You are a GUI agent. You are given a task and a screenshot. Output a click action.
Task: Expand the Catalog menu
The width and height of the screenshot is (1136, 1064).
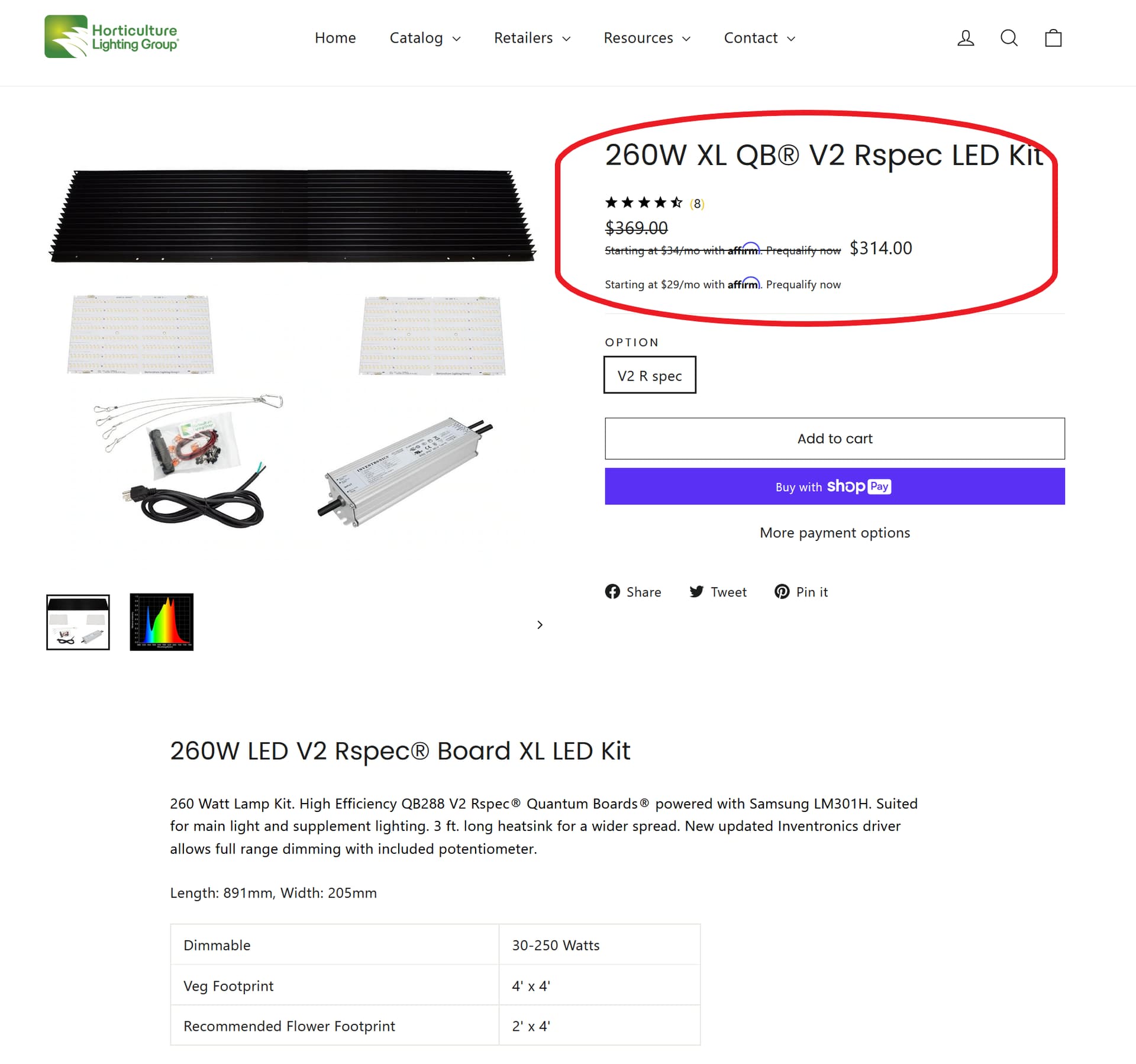(x=425, y=38)
